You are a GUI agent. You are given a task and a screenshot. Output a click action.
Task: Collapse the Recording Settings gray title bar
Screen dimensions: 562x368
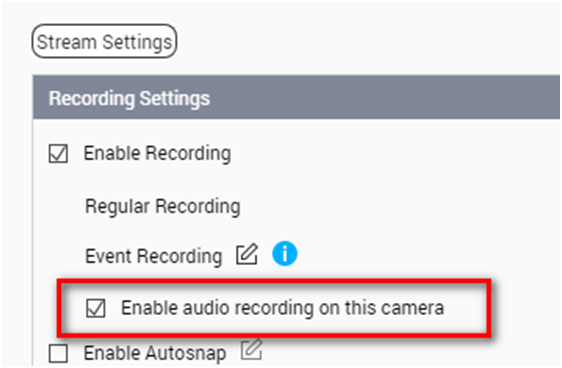[x=296, y=97]
